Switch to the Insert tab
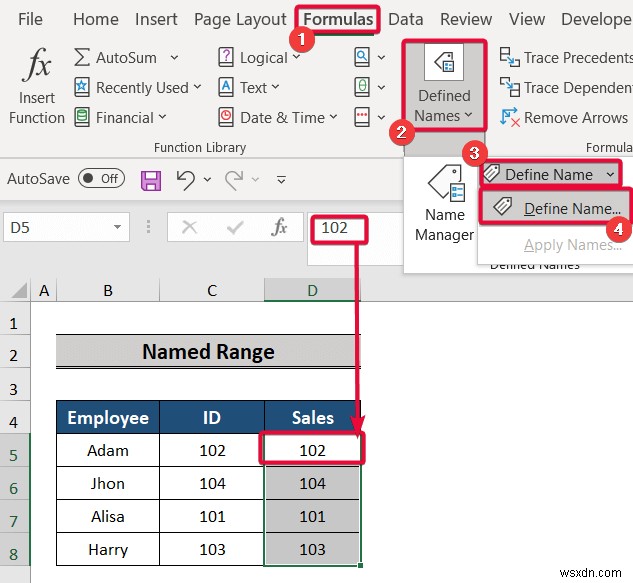This screenshot has width=633, height=583. click(156, 19)
